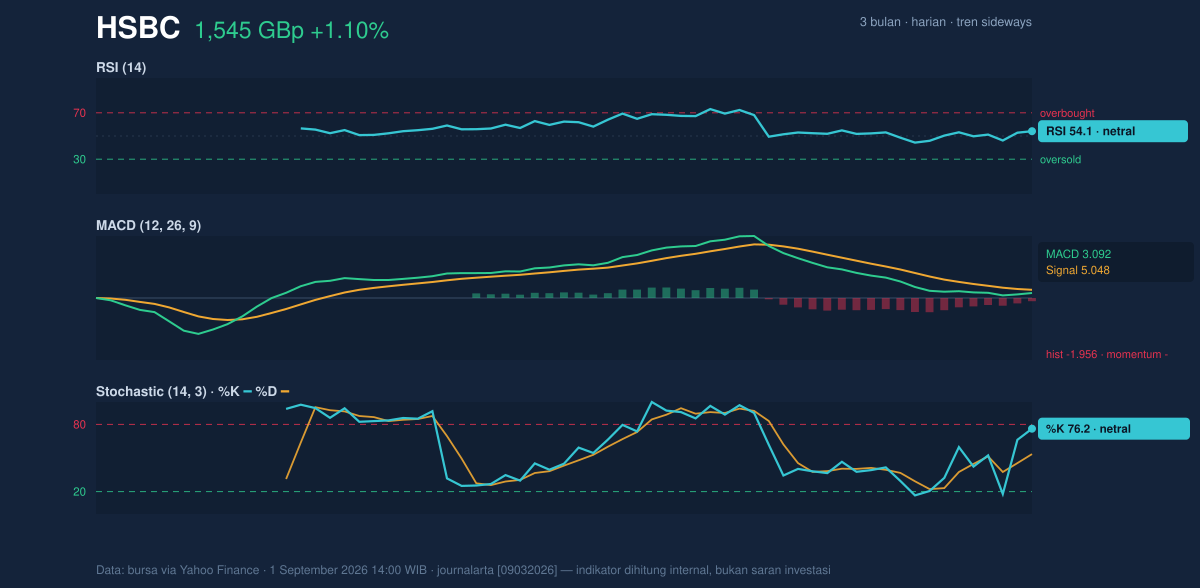Viewport: 1200px width, 588px height.
Task: Click the MACD 3.092 value
Action: coord(1078,254)
